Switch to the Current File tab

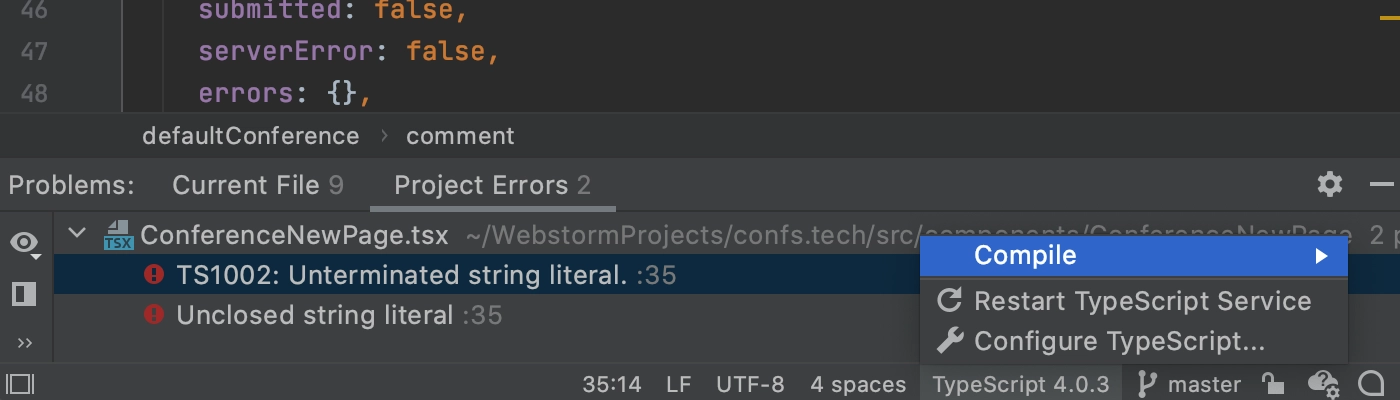click(258, 185)
